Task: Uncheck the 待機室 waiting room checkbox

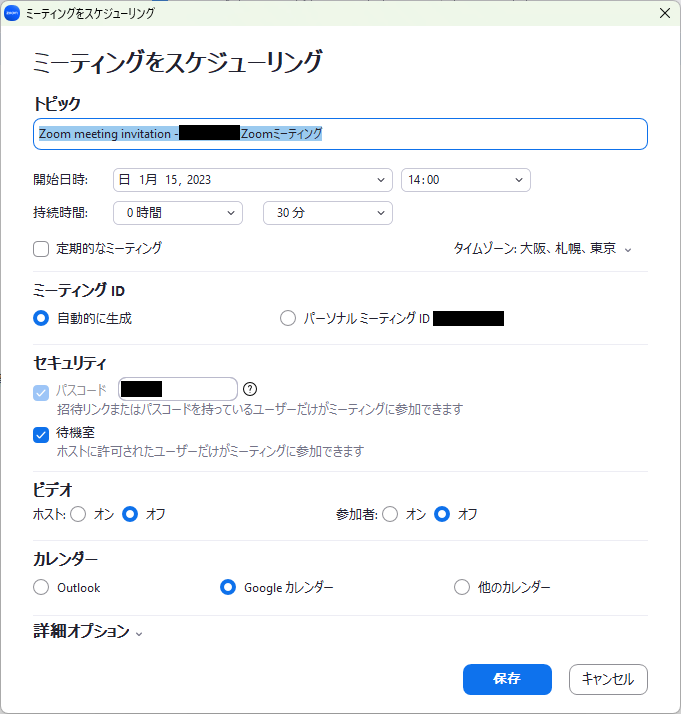Action: click(x=41, y=435)
